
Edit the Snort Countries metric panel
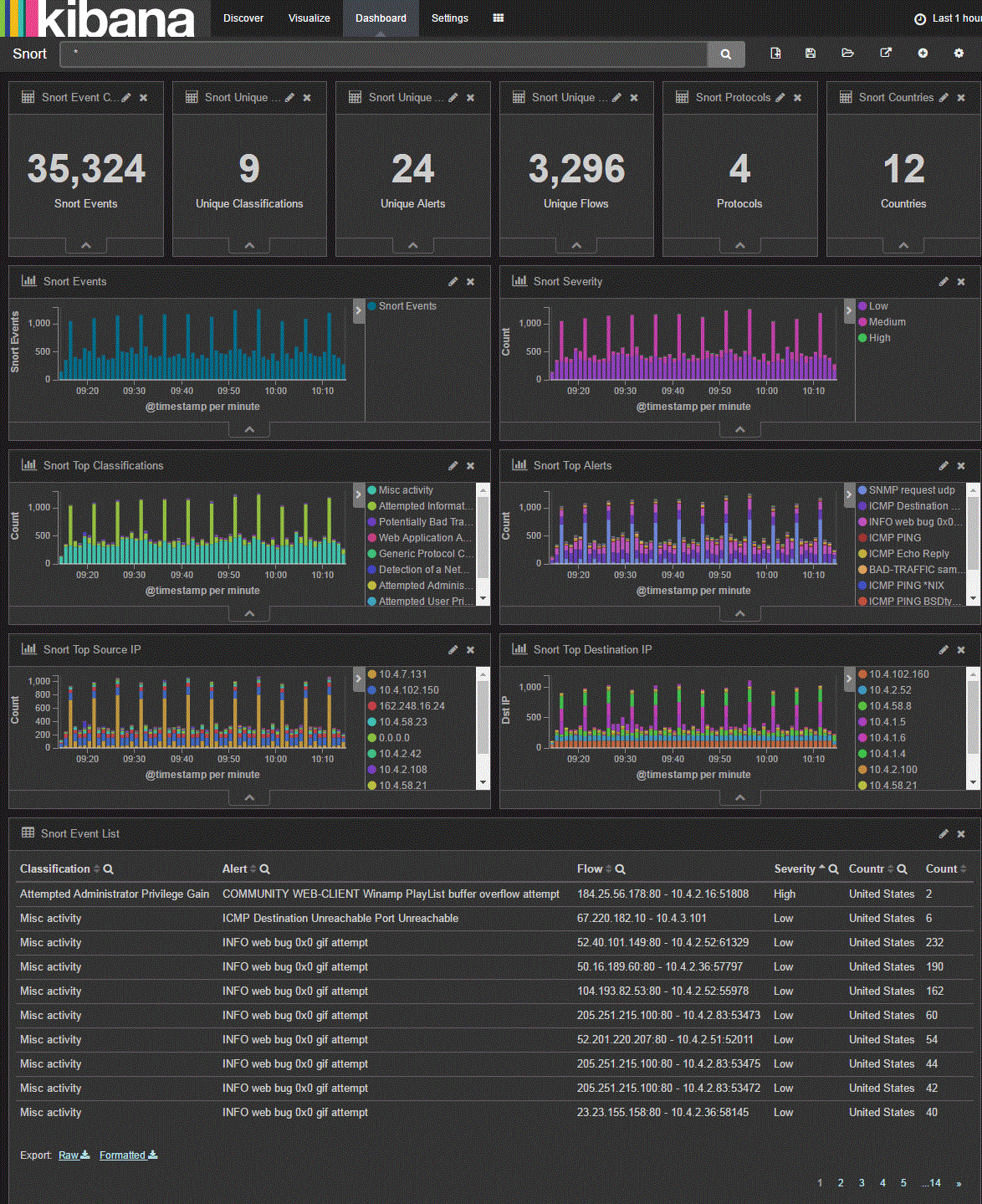click(944, 98)
